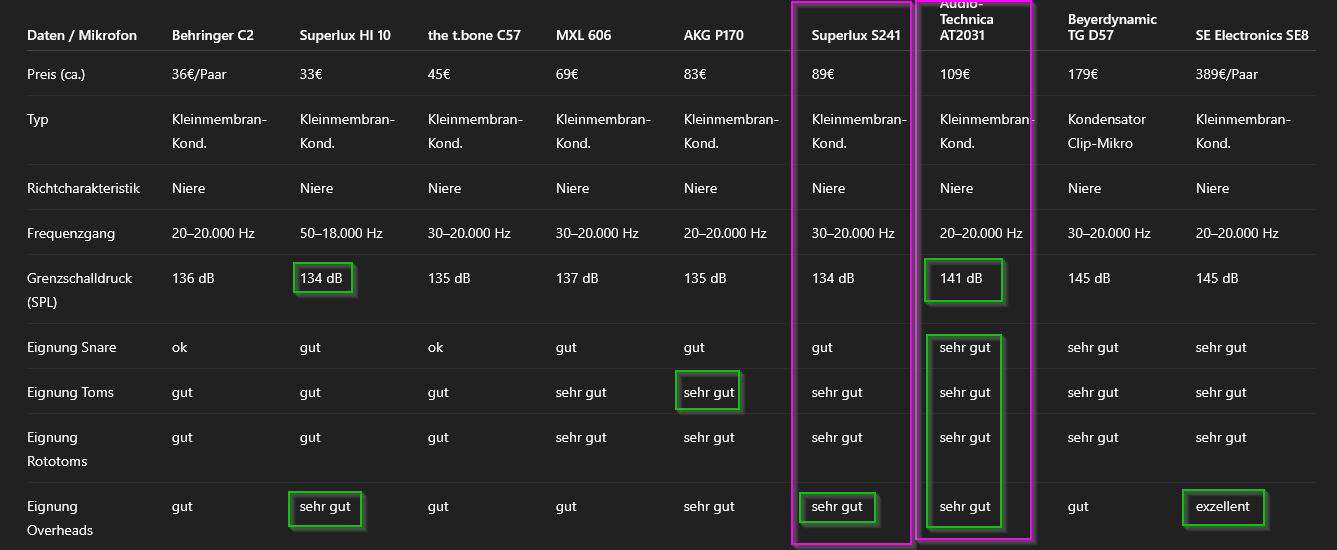Image resolution: width=1337 pixels, height=550 pixels.
Task: Click the '137 dB' SPL cell
Action: click(x=577, y=278)
